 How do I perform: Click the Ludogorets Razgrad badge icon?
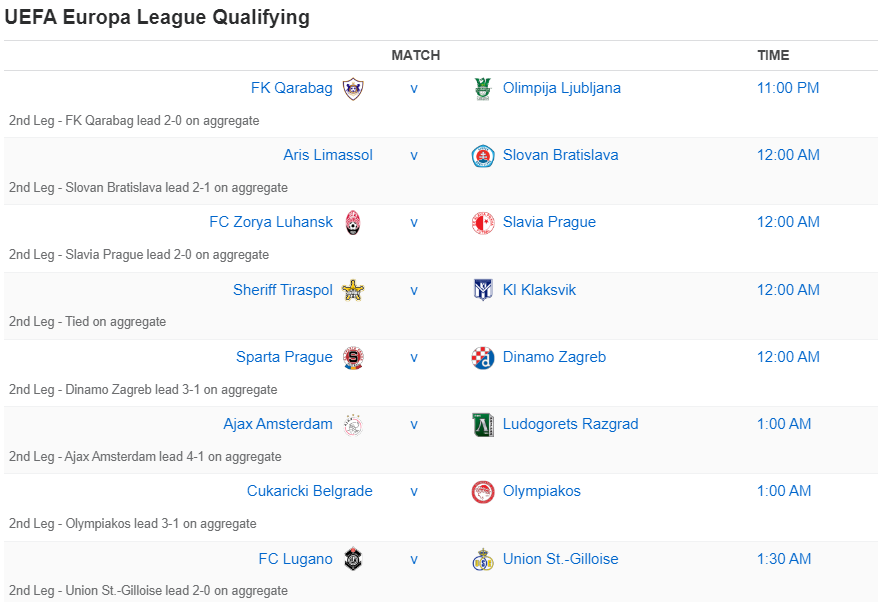483,424
